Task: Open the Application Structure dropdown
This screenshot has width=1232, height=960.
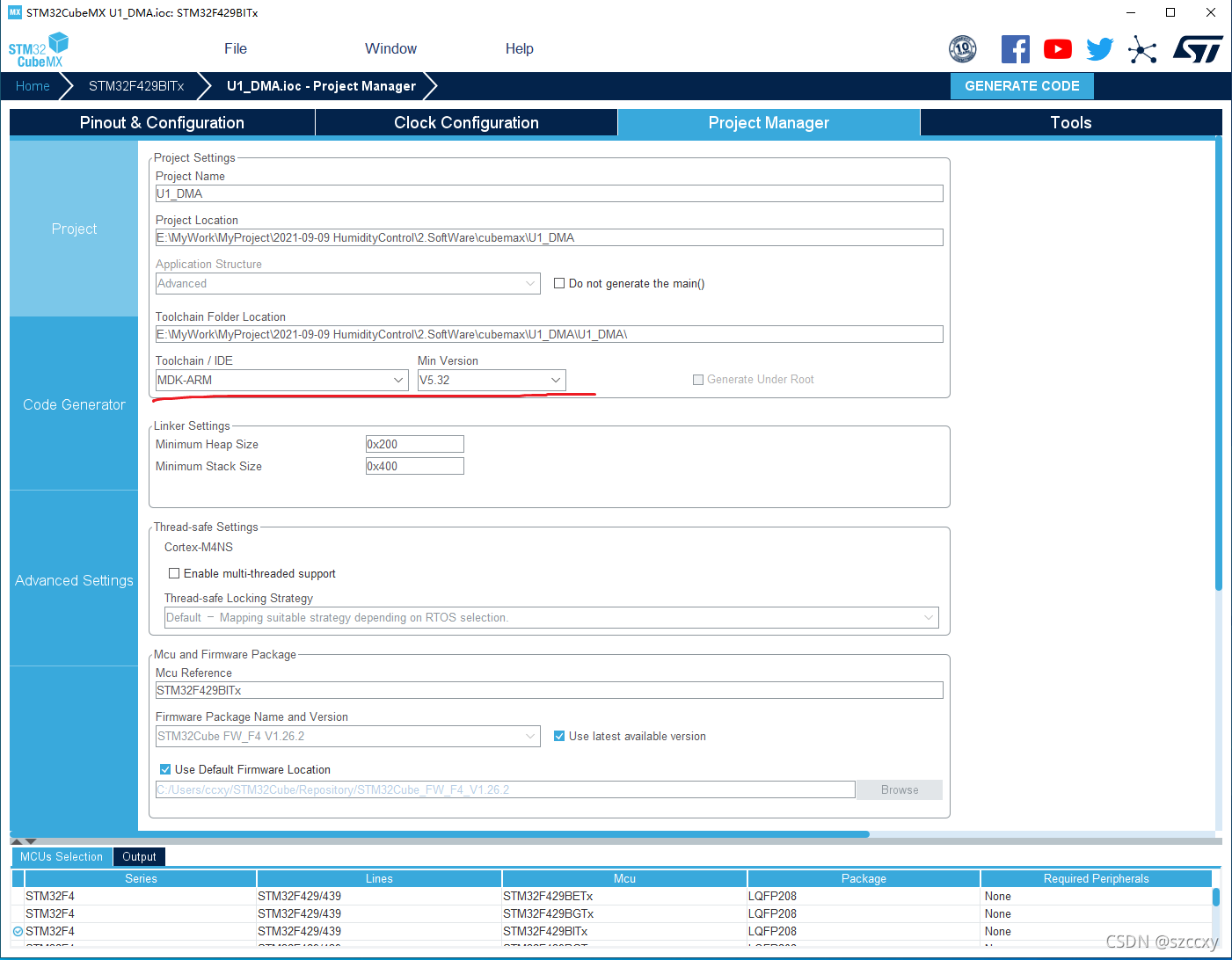Action: pos(347,283)
